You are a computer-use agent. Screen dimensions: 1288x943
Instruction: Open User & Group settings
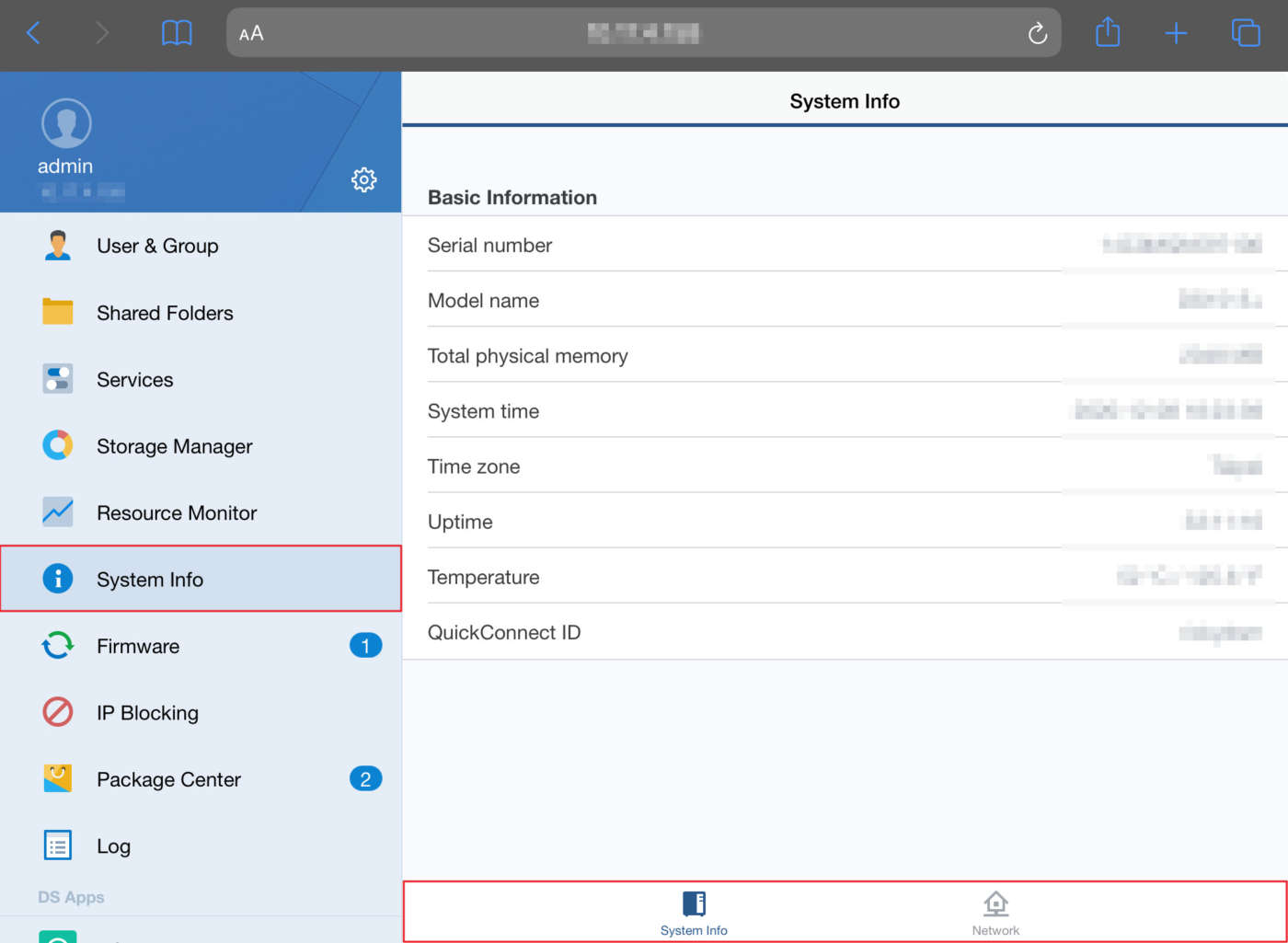point(157,246)
